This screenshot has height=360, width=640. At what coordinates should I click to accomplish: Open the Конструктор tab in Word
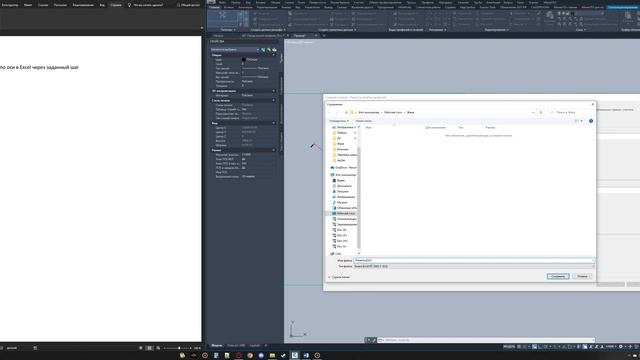coord(10,5)
